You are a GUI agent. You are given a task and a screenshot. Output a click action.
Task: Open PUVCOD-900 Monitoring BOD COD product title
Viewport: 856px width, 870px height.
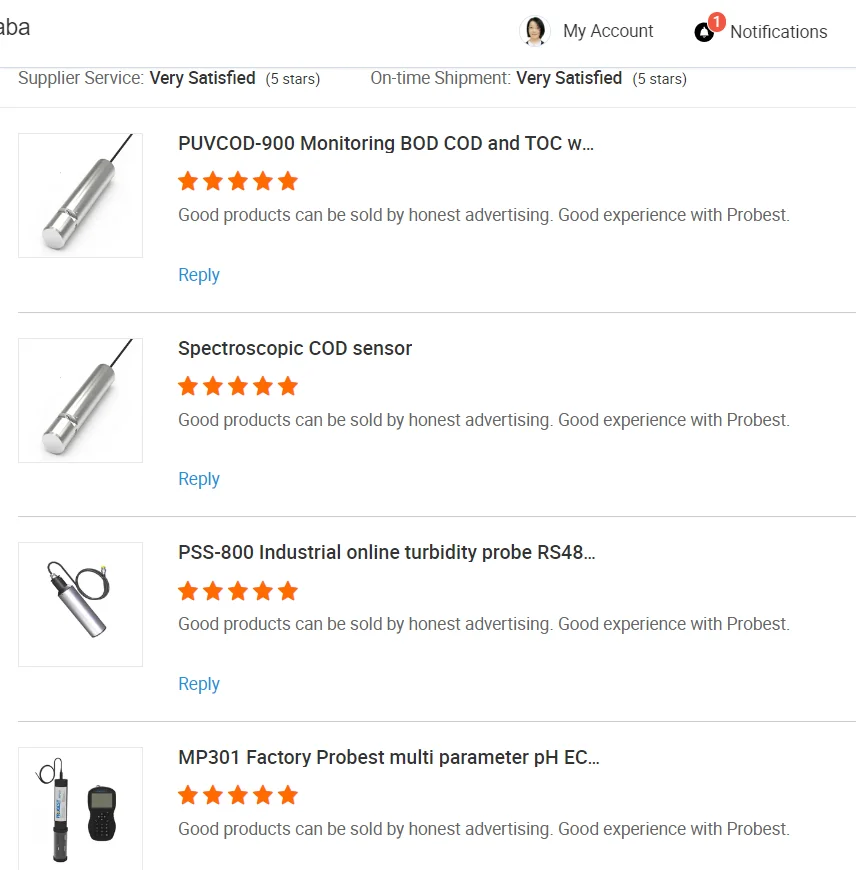[x=386, y=143]
